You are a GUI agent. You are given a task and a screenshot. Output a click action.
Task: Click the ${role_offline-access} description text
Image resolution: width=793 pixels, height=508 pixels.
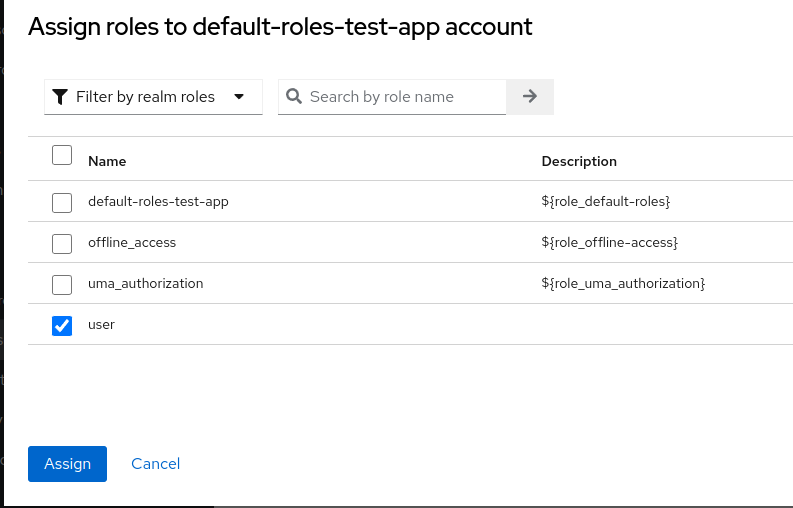point(609,243)
